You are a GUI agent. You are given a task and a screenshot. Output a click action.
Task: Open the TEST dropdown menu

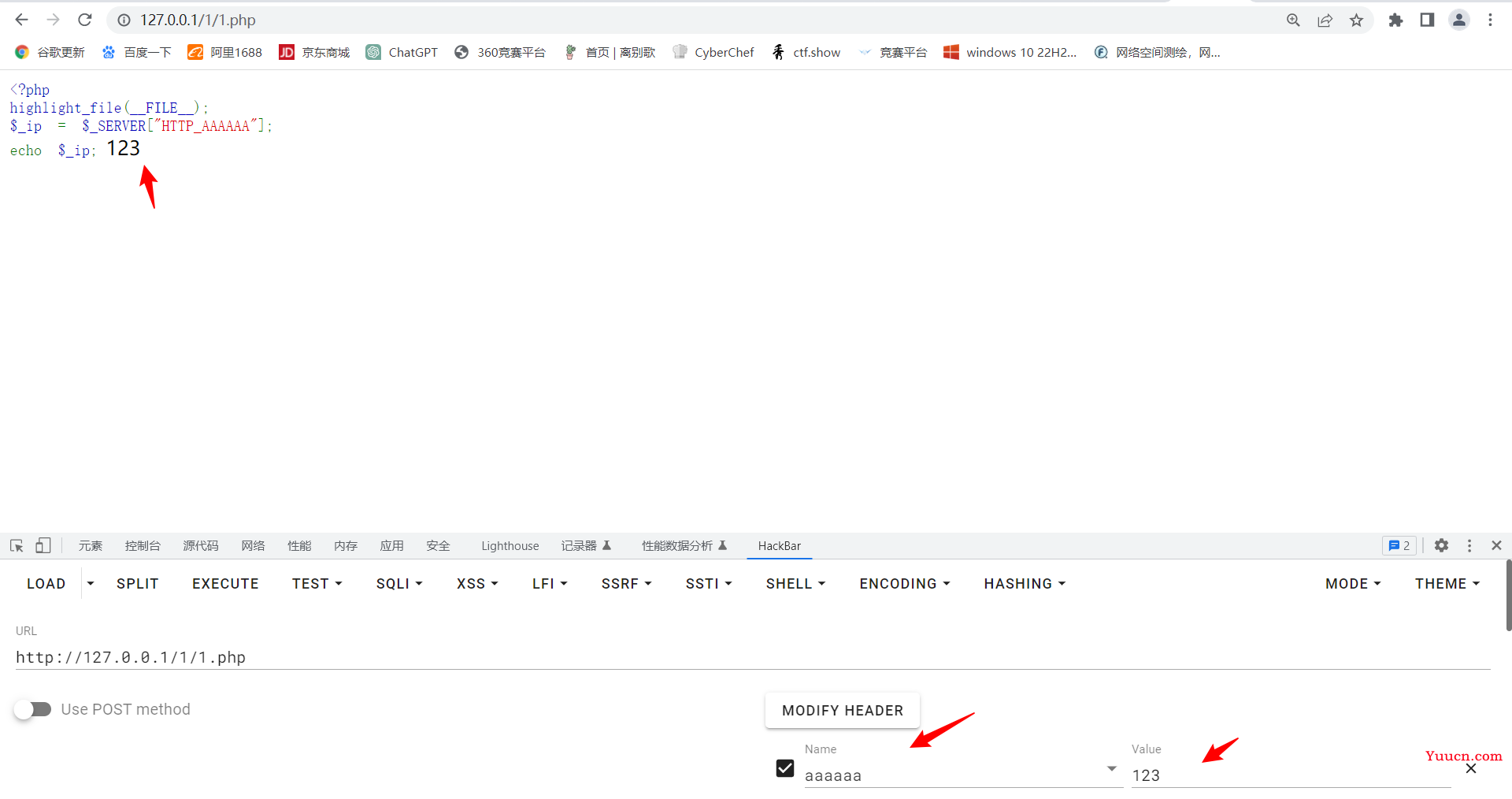(317, 584)
